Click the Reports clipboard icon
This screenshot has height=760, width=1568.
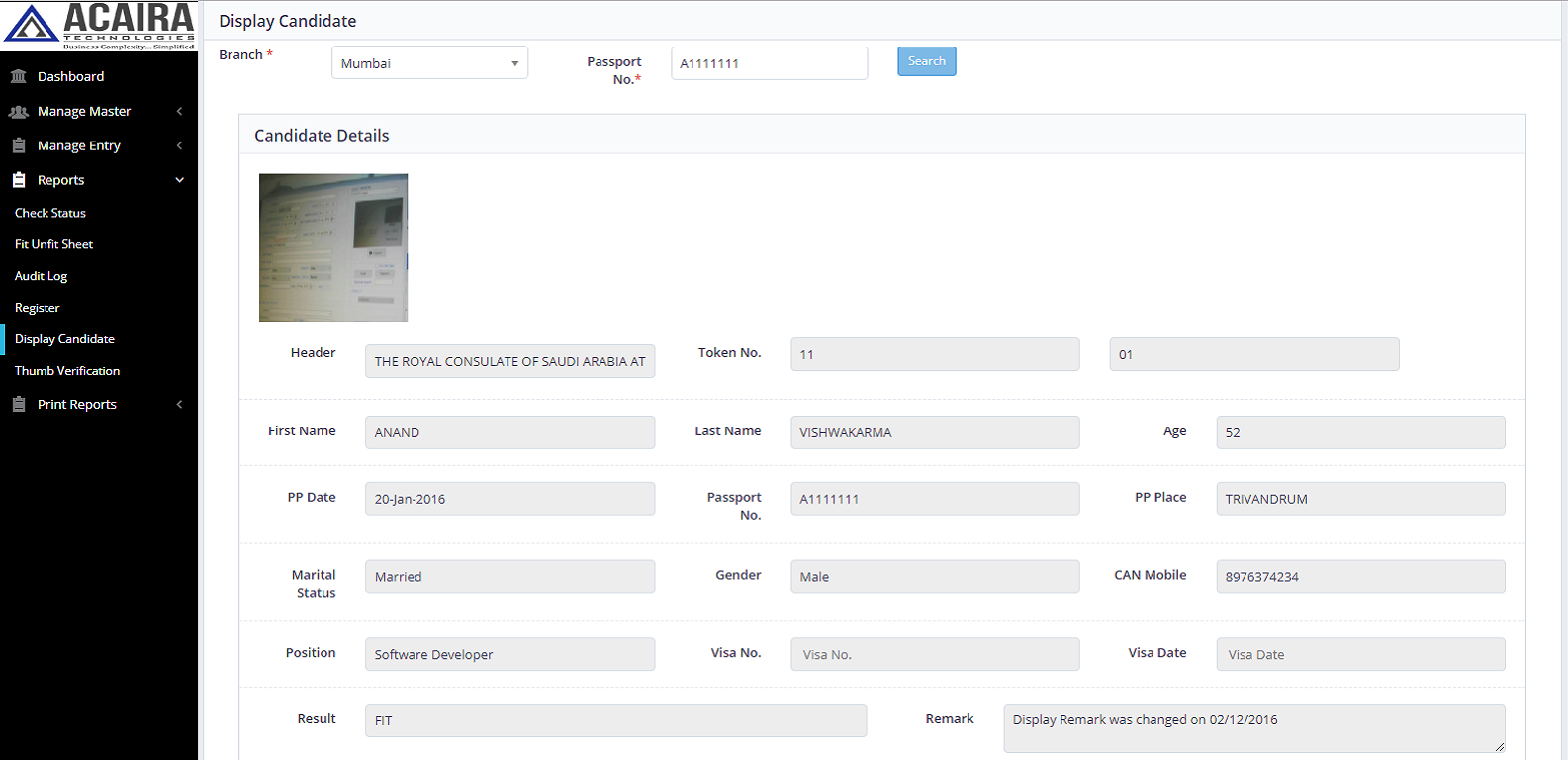(x=18, y=180)
